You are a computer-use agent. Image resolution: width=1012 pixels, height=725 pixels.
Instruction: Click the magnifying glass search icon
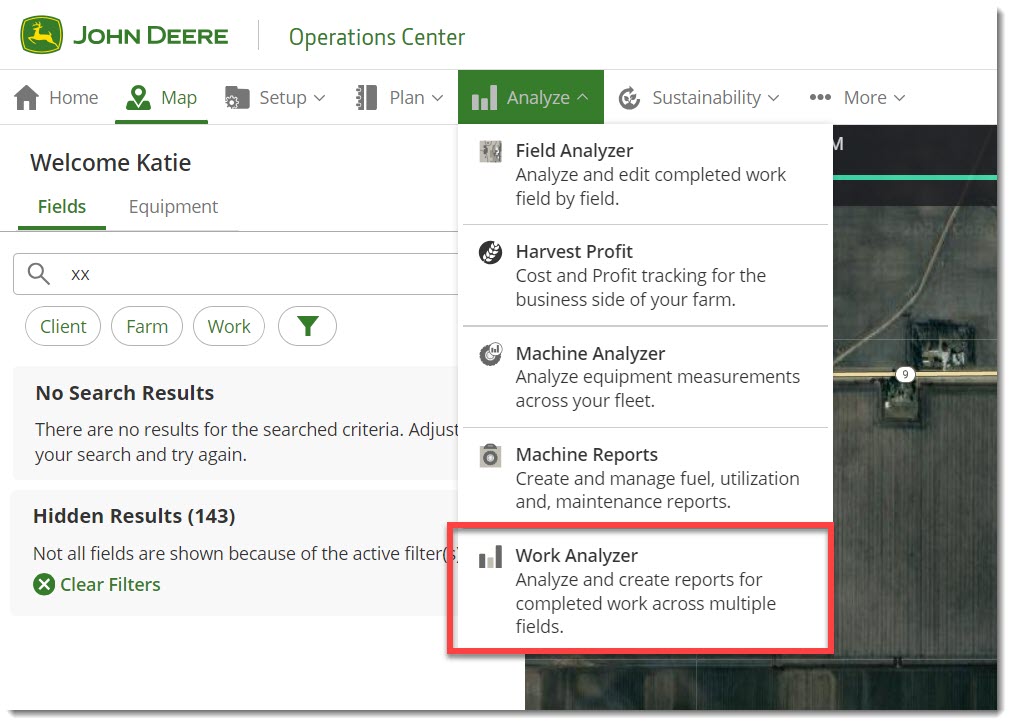tap(39, 274)
